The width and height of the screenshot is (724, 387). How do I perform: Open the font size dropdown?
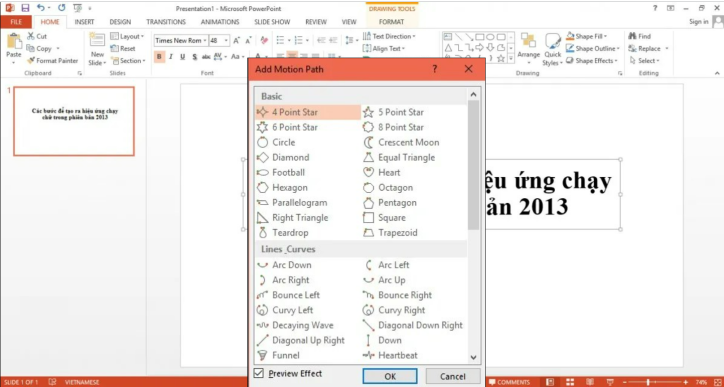pos(226,41)
